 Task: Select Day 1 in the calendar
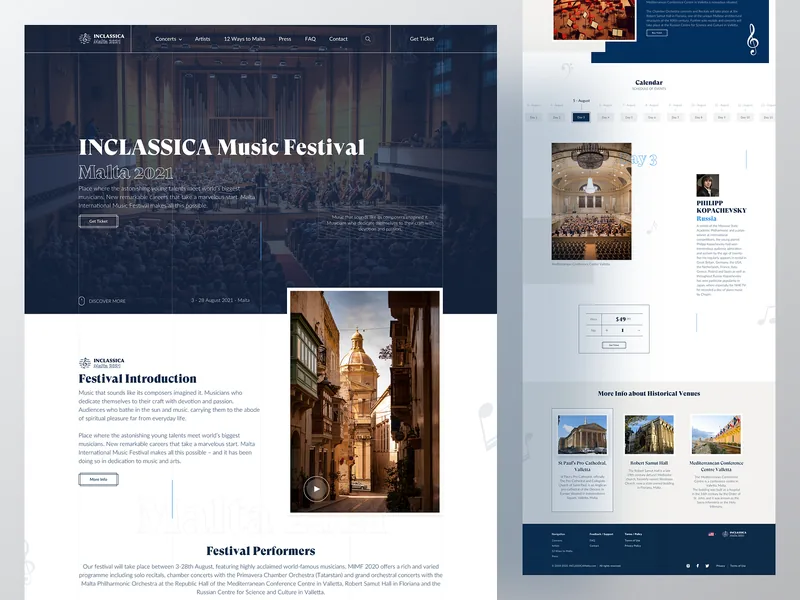click(534, 117)
